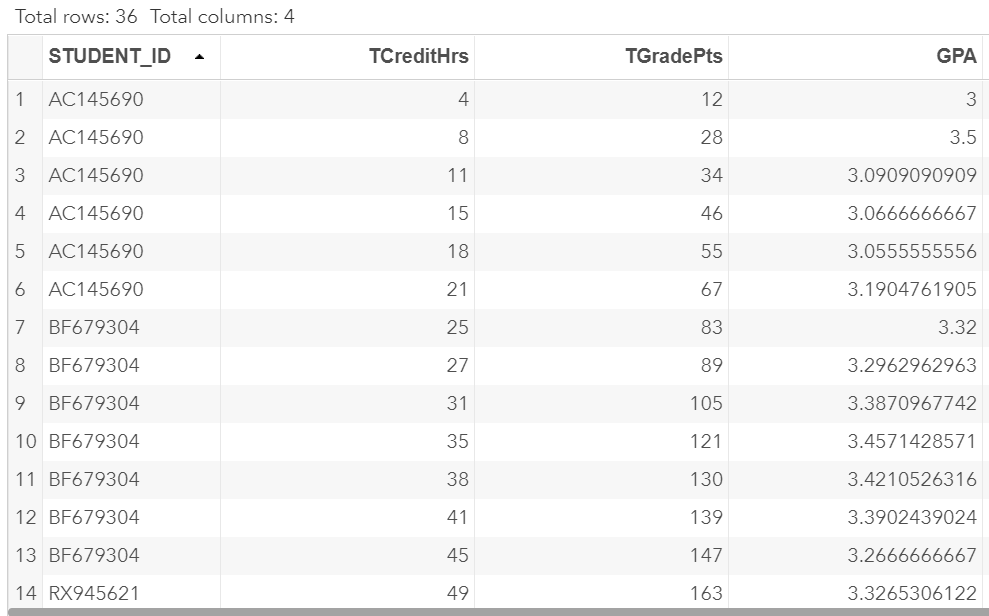
Task: Click TCreditHrs value 49
Action: 457,593
